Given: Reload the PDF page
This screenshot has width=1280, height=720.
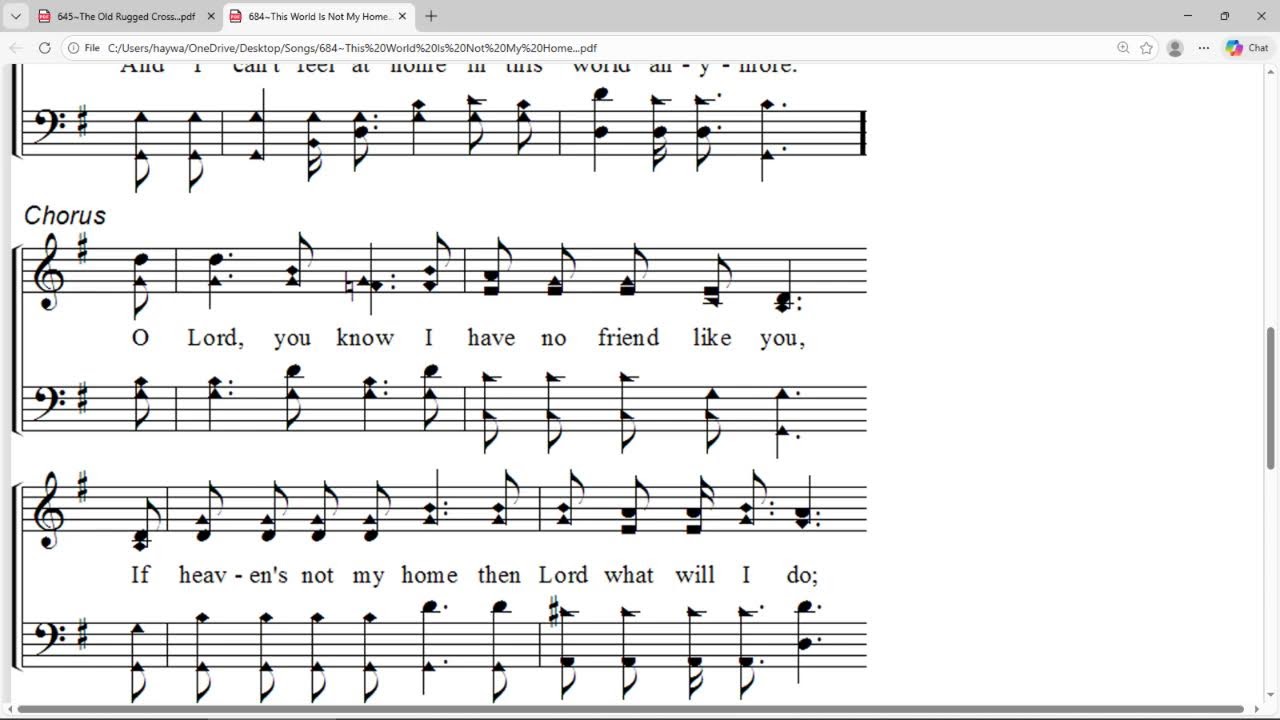Looking at the screenshot, I should coord(44,48).
